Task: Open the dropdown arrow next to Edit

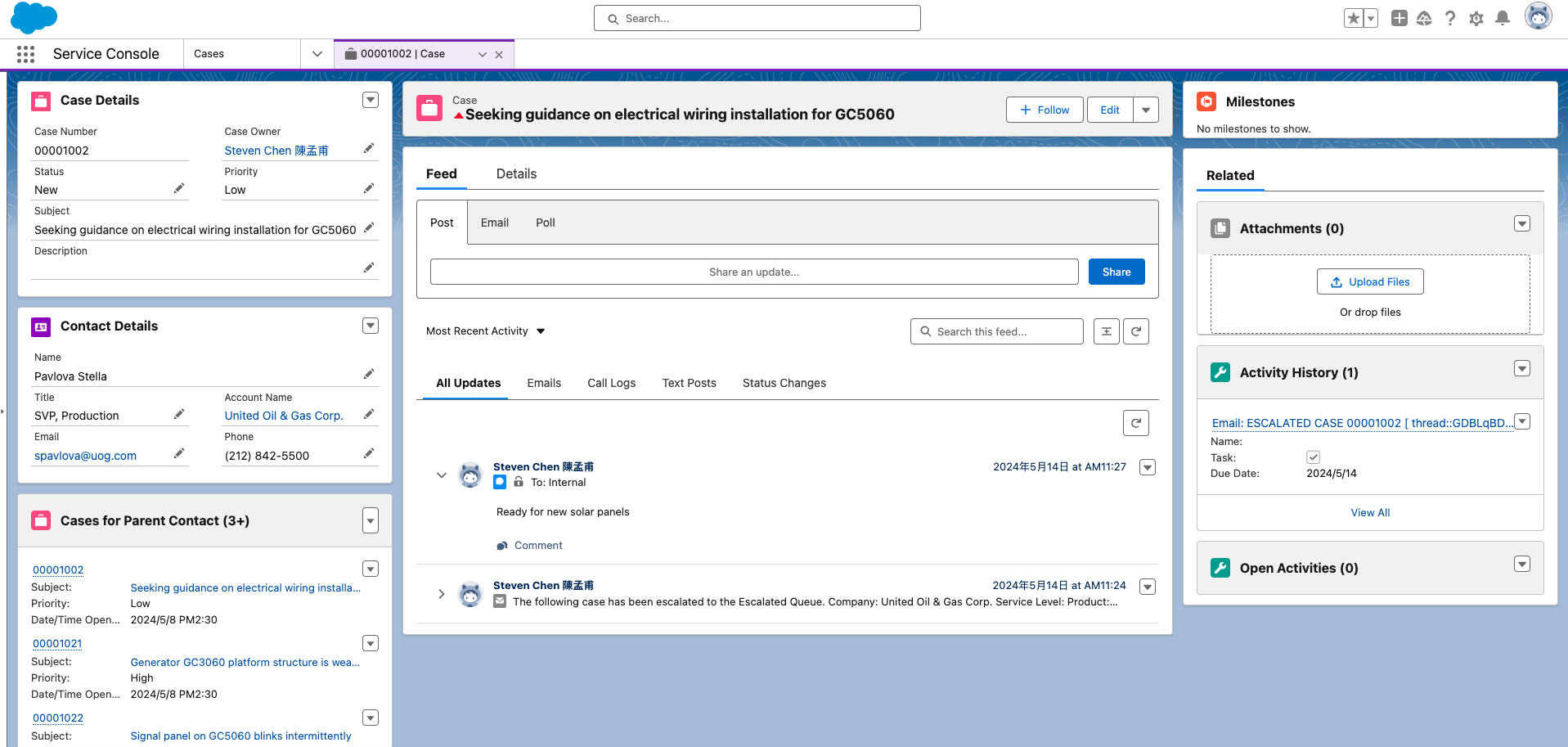Action: pos(1145,109)
